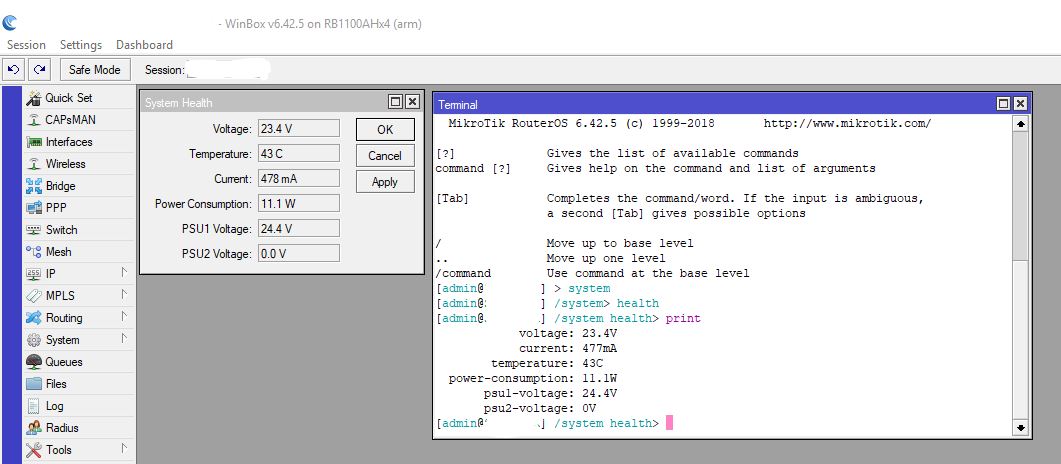Click Apply in System Health
The image size is (1061, 464).
point(385,182)
